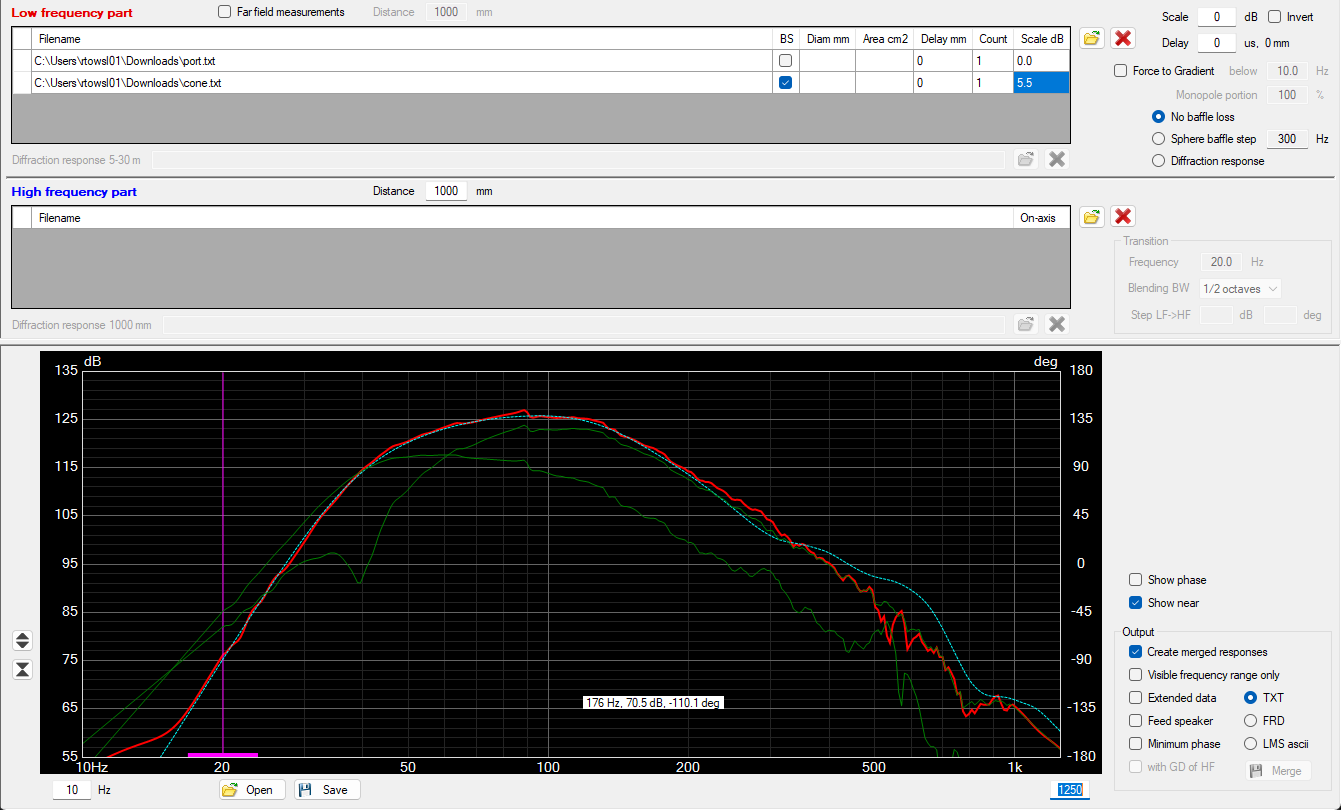Click the Transition Frequency field showing 20.0
Image resolution: width=1341 pixels, height=810 pixels.
pos(1221,262)
